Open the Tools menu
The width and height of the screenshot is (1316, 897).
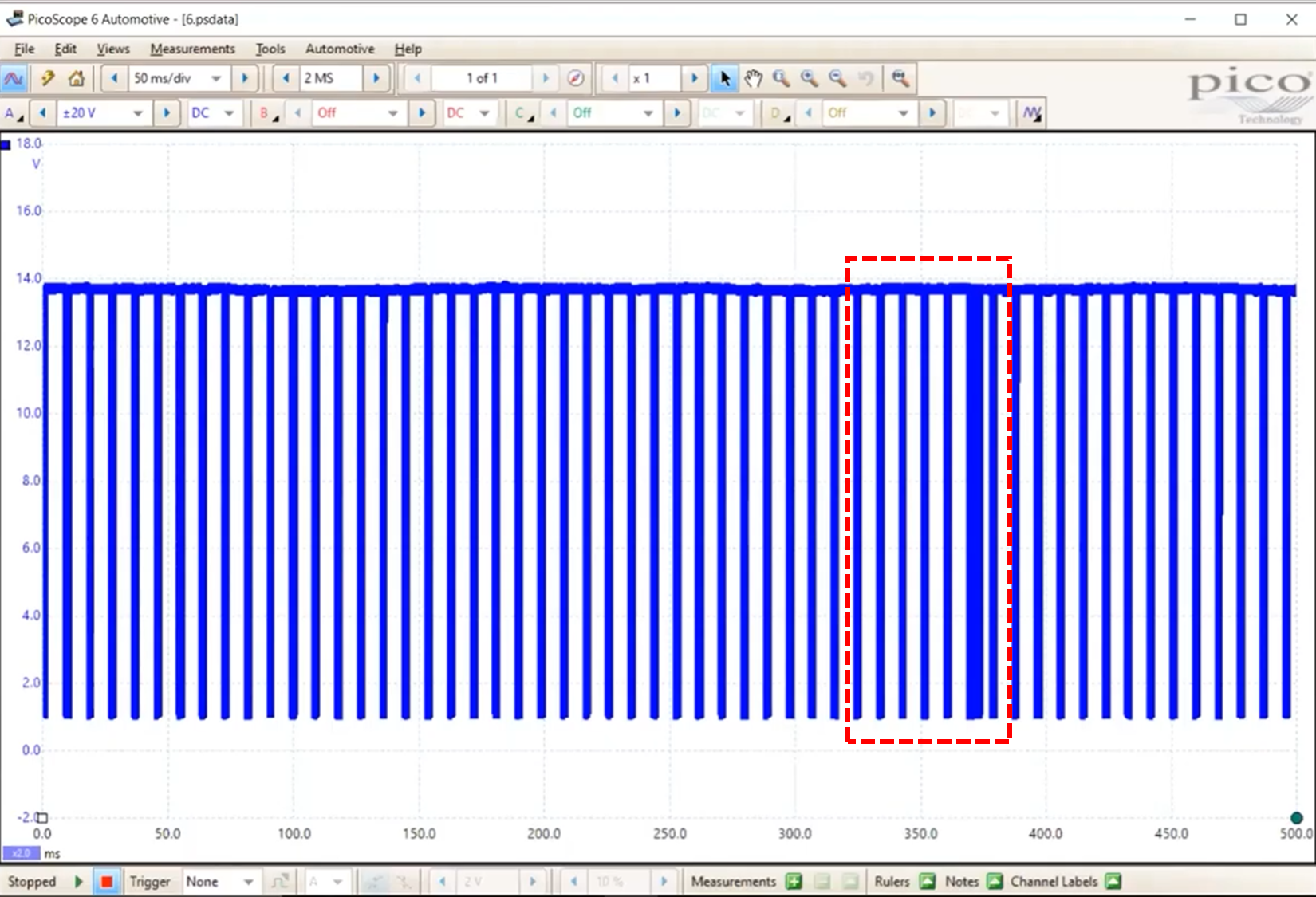[x=270, y=49]
